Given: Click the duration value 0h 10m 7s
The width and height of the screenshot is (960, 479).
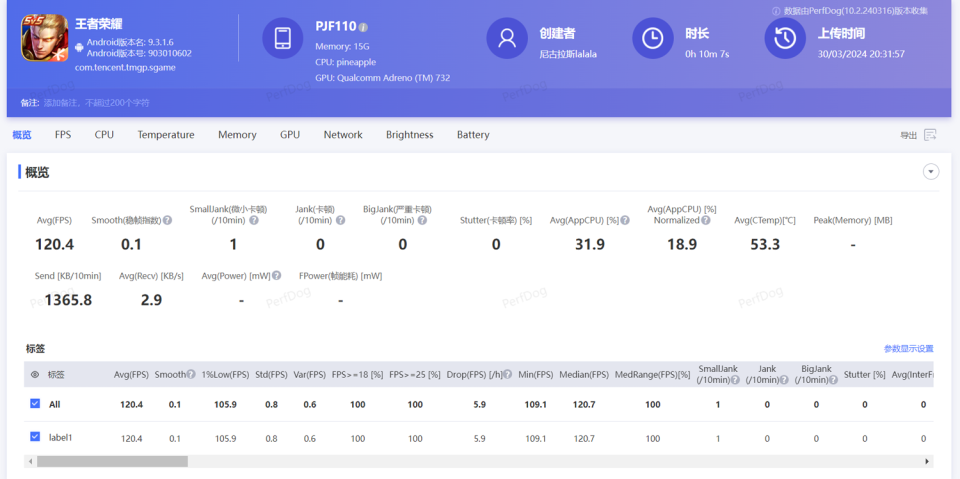Looking at the screenshot, I should click(x=707, y=54).
